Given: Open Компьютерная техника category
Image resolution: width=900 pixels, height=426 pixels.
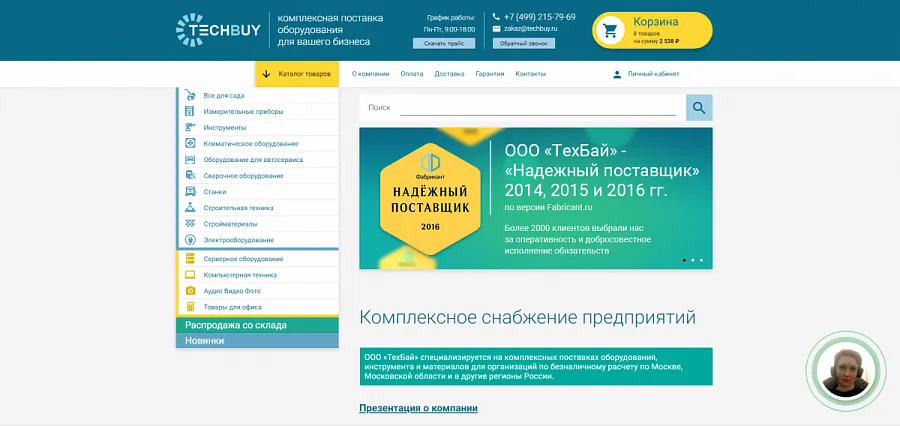Looking at the screenshot, I should pyautogui.click(x=240, y=276).
